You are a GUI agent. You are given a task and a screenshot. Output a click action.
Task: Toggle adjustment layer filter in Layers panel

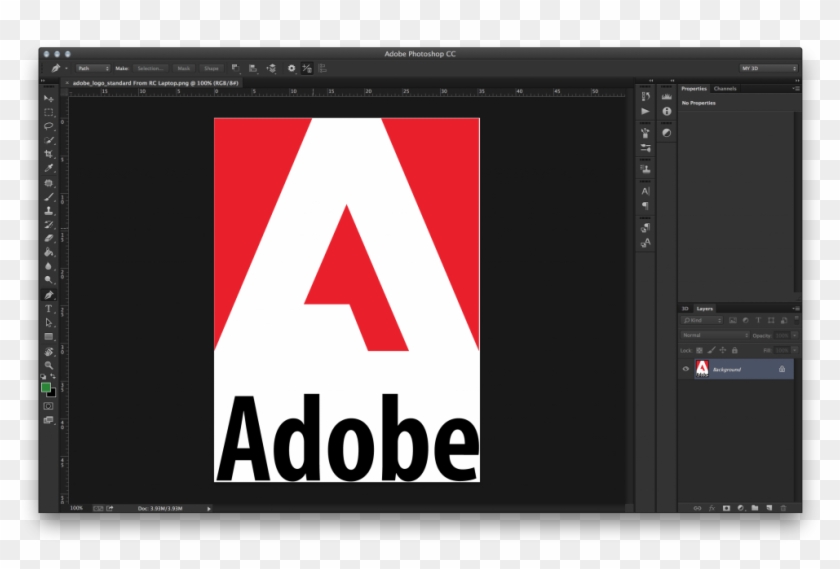tap(745, 320)
